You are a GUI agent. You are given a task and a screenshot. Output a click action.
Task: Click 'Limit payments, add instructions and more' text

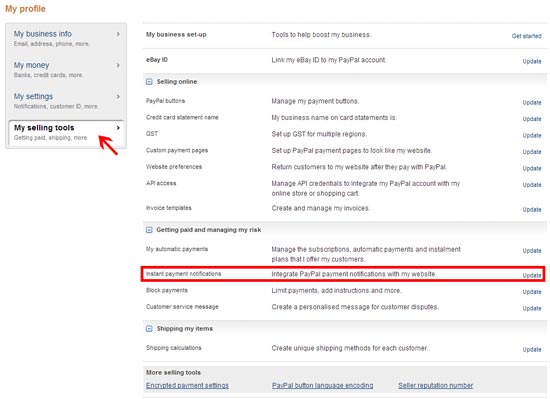click(336, 291)
